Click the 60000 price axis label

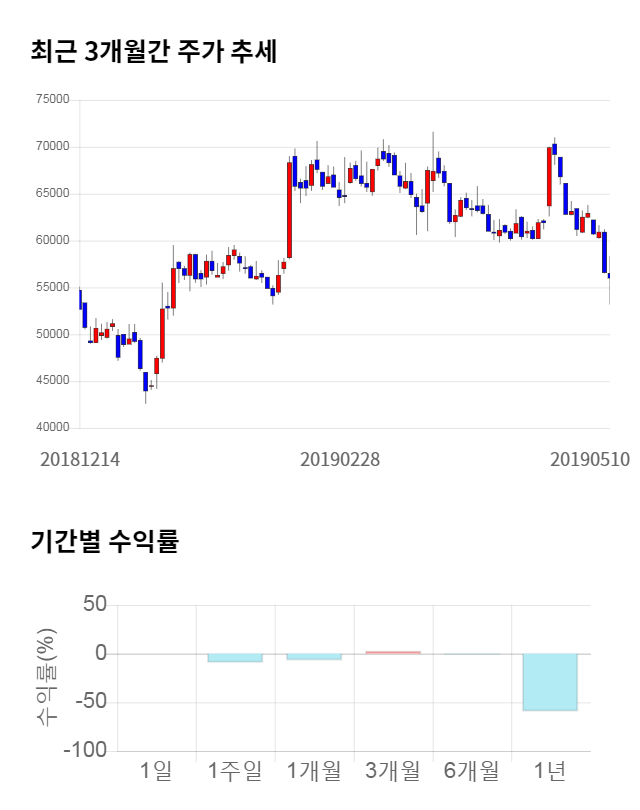52,241
